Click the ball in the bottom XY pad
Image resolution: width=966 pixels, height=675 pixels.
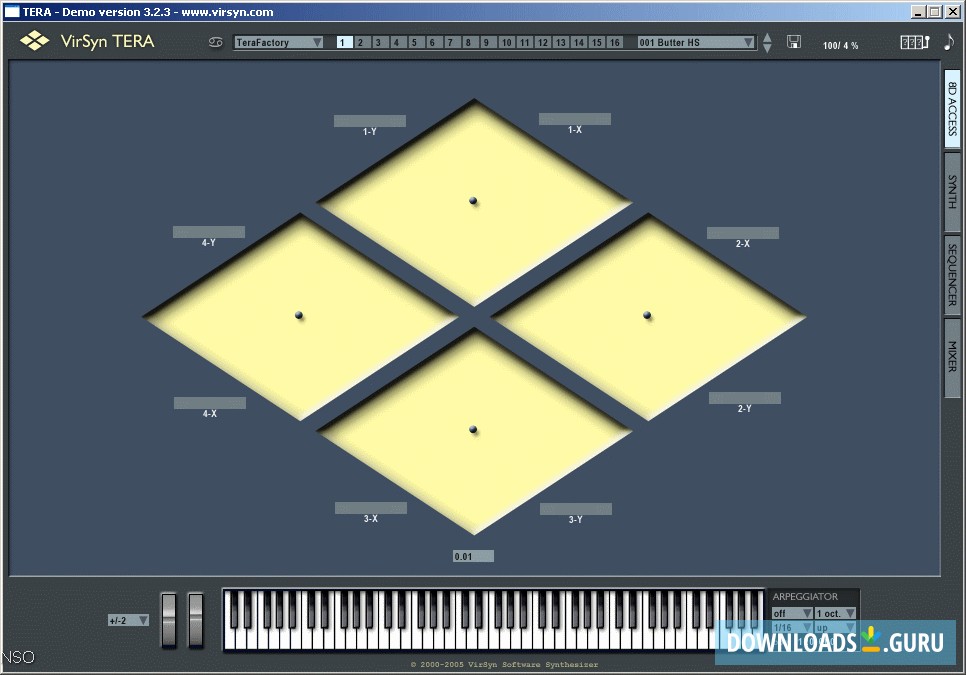473,429
